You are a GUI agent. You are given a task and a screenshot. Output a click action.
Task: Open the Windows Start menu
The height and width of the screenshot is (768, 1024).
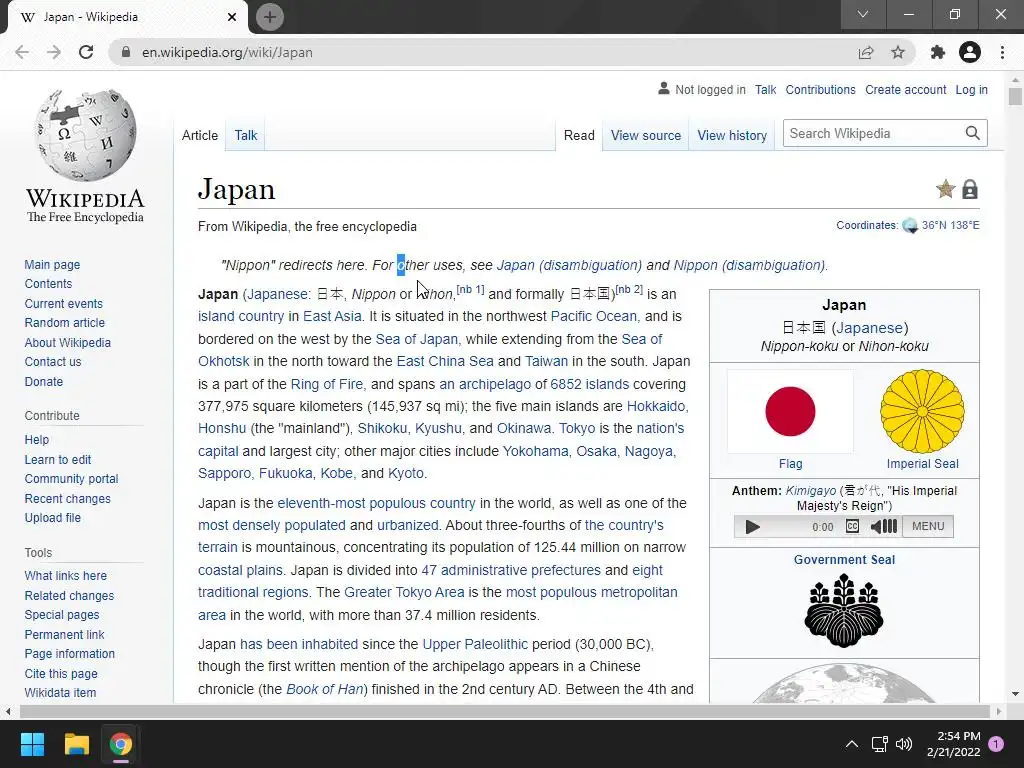tap(32, 744)
